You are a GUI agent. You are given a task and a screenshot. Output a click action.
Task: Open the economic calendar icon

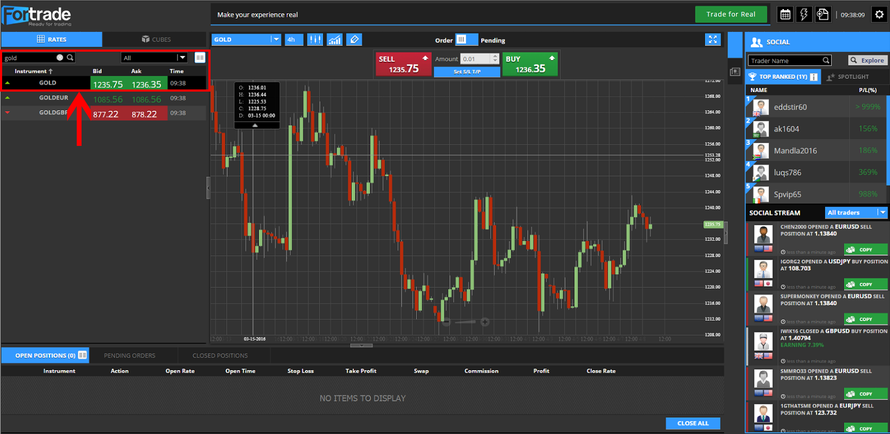[785, 14]
